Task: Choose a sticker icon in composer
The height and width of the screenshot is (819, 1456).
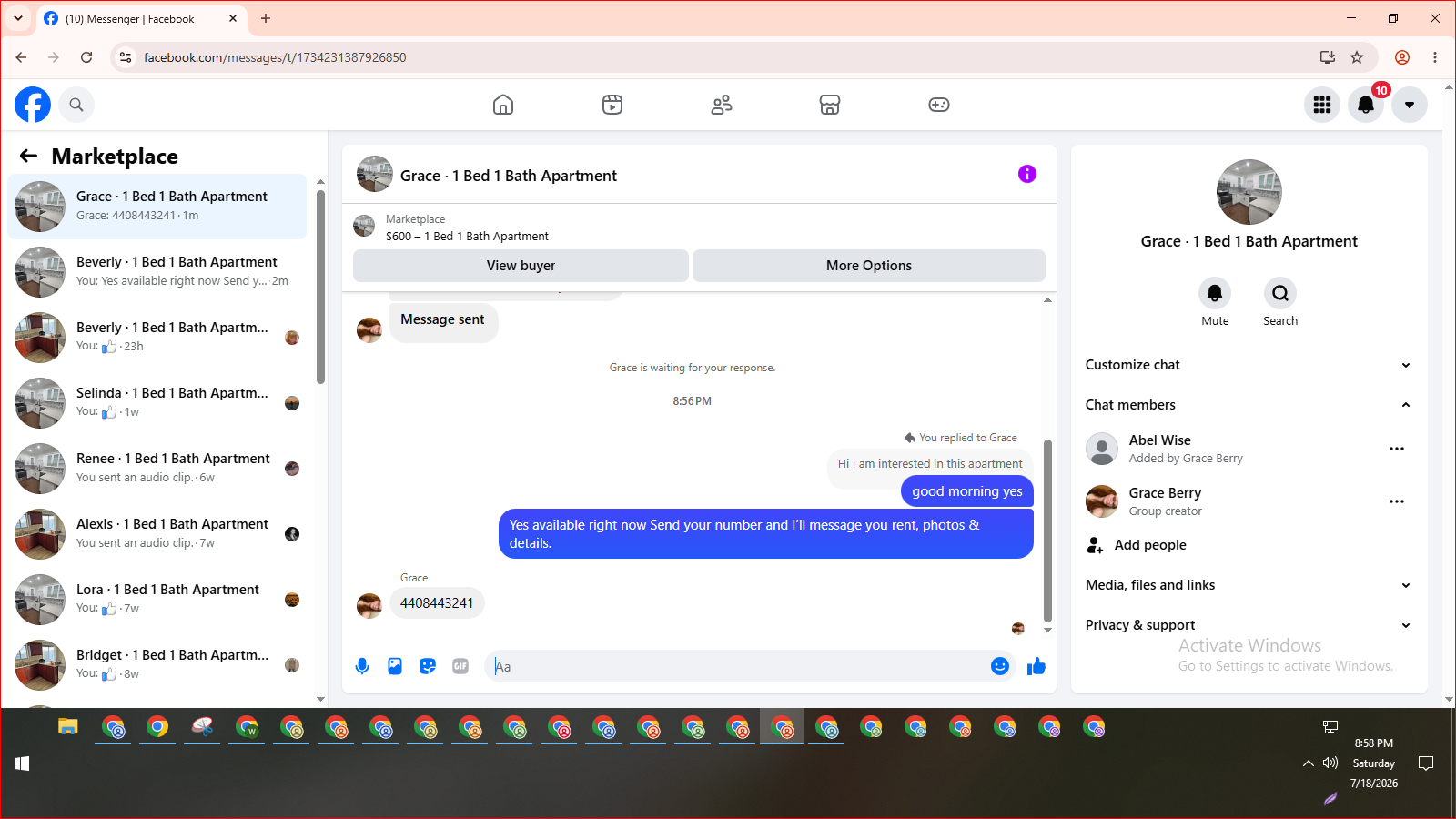Action: pos(428,666)
